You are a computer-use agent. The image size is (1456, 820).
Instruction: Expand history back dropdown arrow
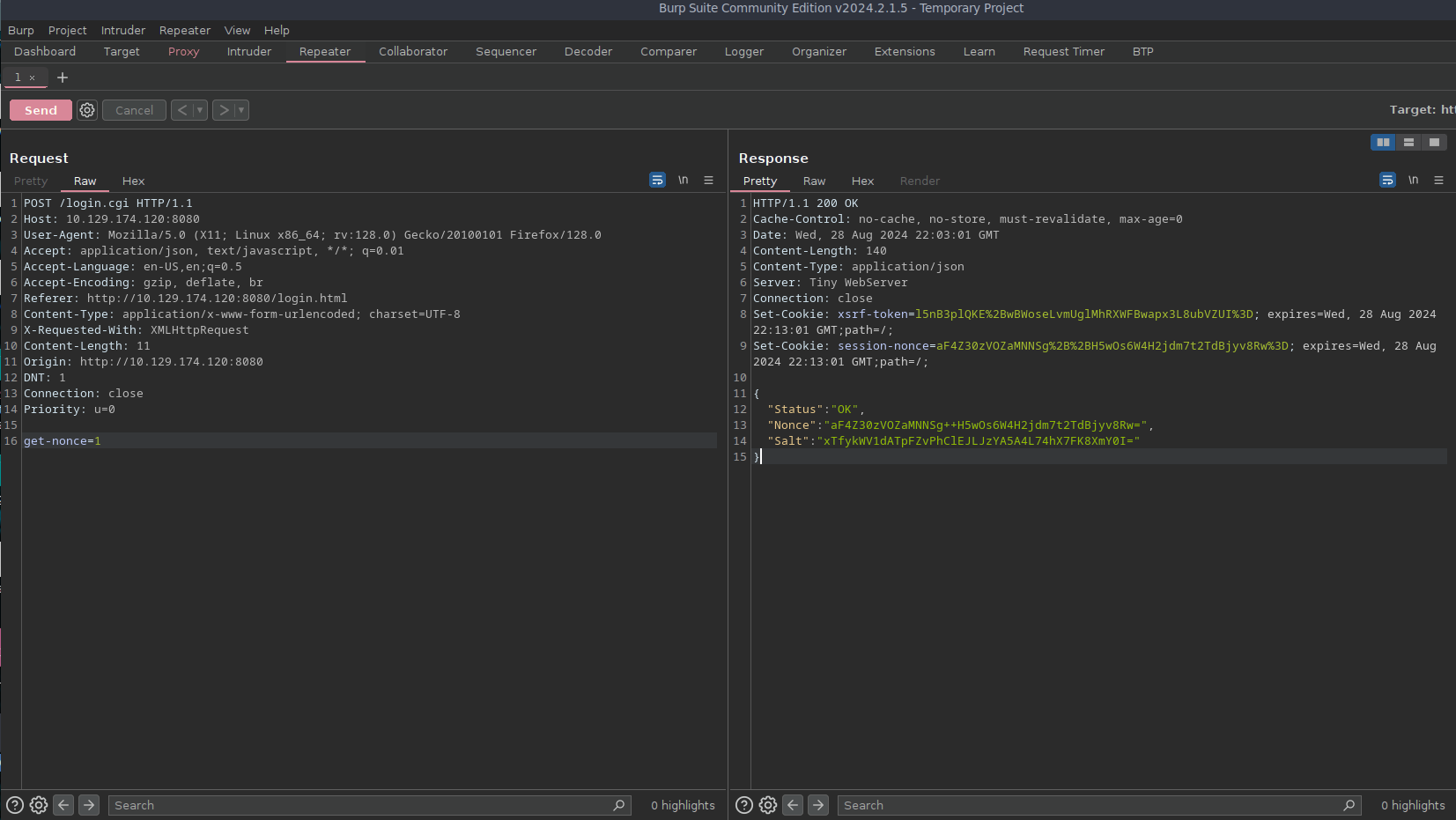(x=200, y=110)
